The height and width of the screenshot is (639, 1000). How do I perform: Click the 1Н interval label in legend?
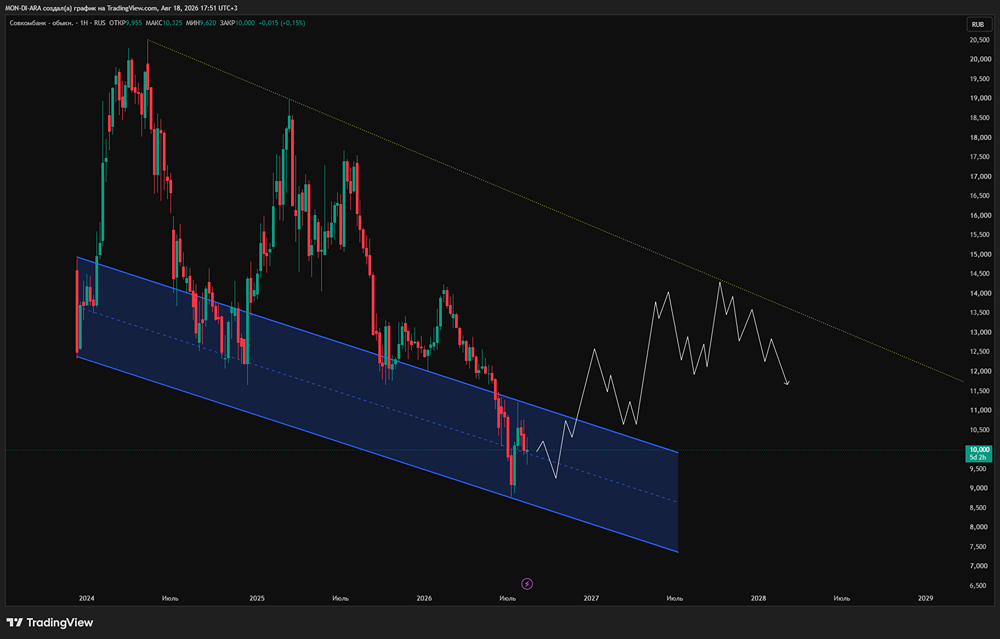coord(84,23)
